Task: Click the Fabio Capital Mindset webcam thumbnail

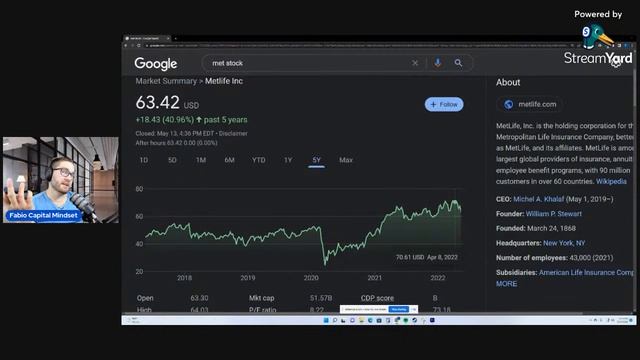Action: click(61, 180)
